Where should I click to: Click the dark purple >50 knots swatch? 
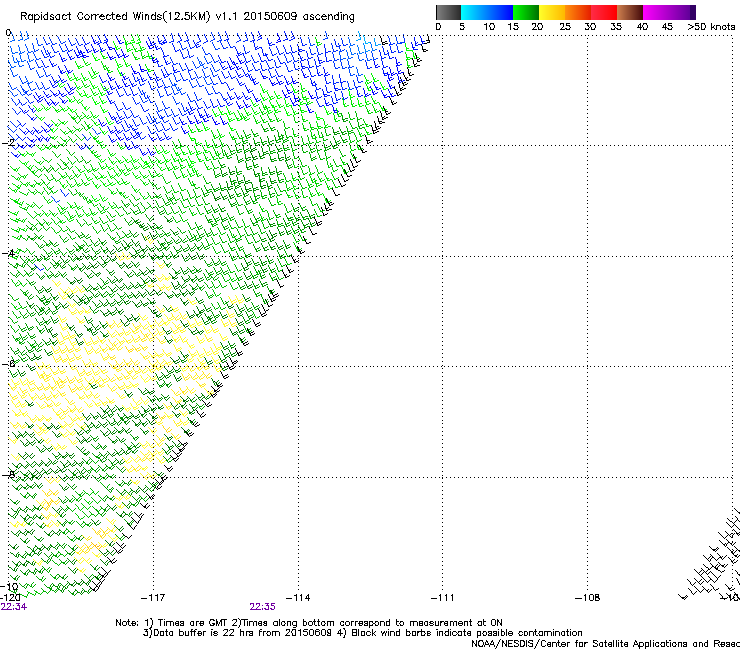[x=692, y=12]
